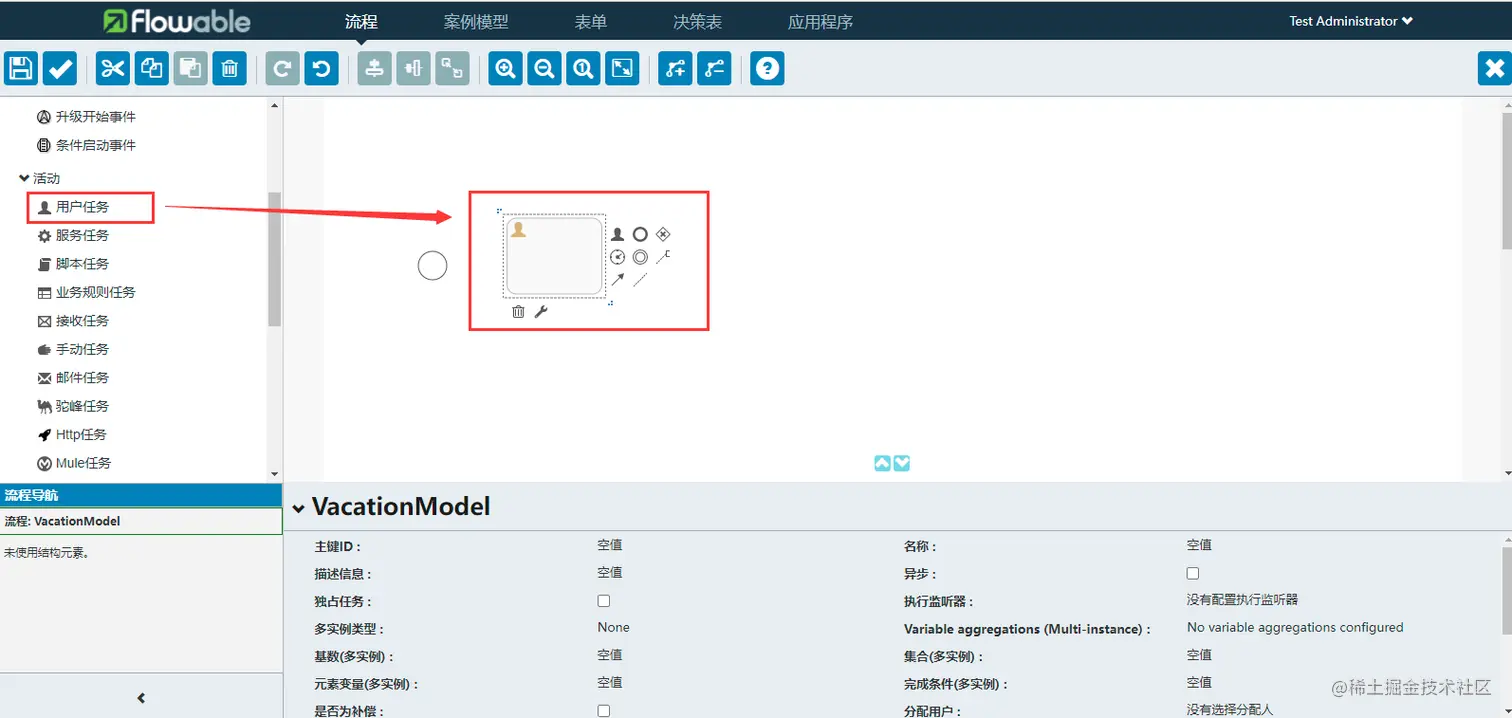The image size is (1512, 718).
Task: Open the 决策表 tab
Action: point(698,21)
